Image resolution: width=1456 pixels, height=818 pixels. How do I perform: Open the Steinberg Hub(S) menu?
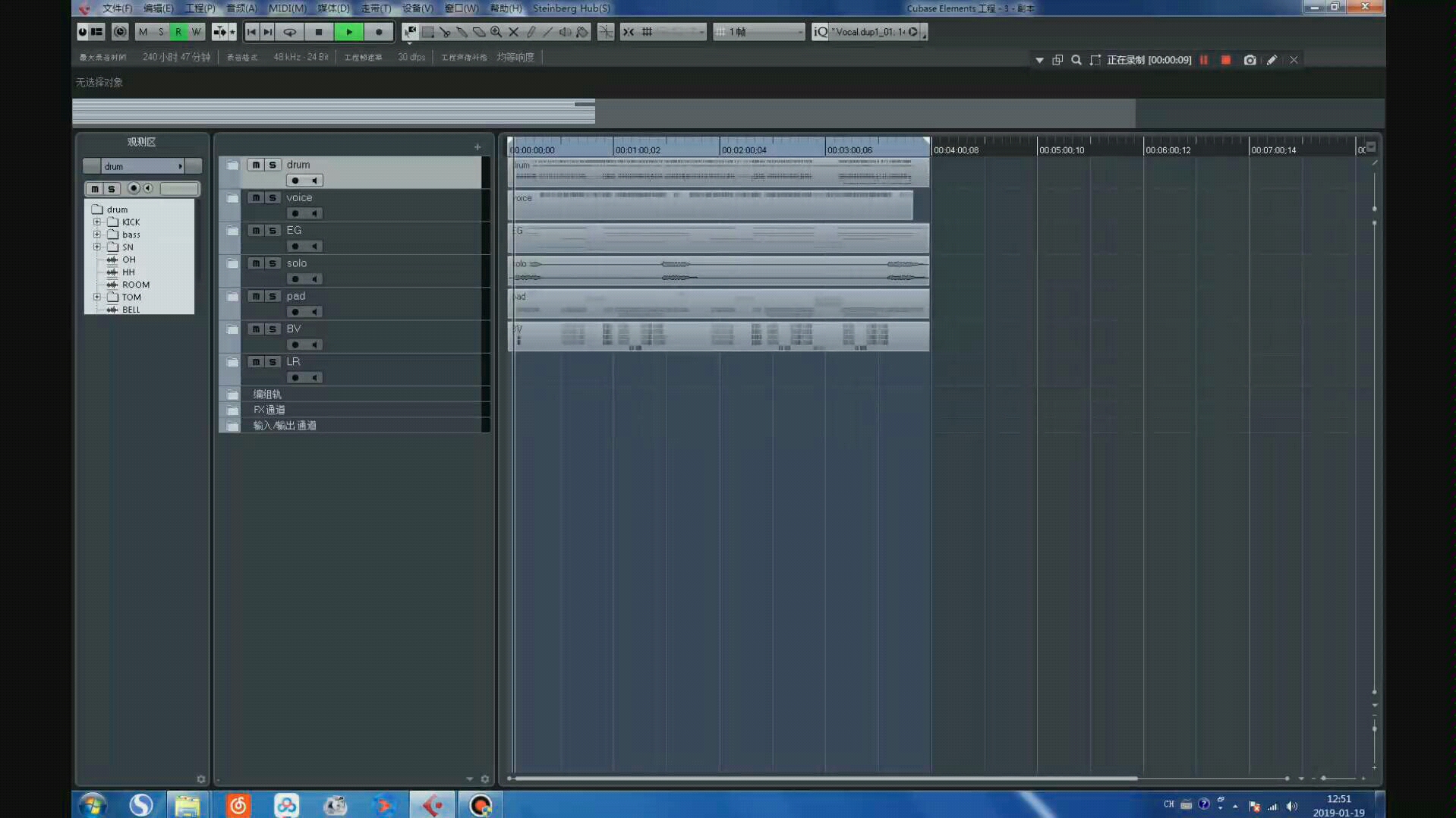point(572,8)
